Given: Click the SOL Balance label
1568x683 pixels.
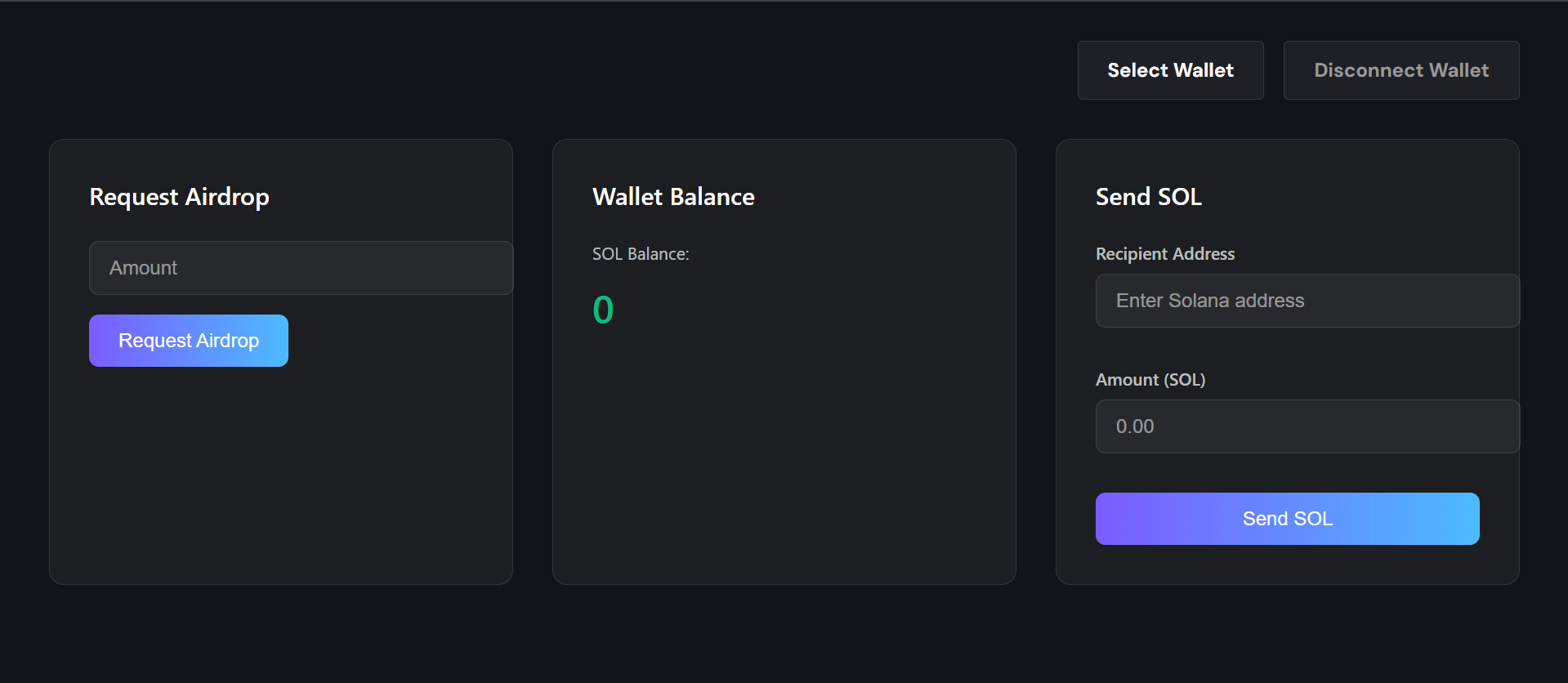Looking at the screenshot, I should point(641,254).
